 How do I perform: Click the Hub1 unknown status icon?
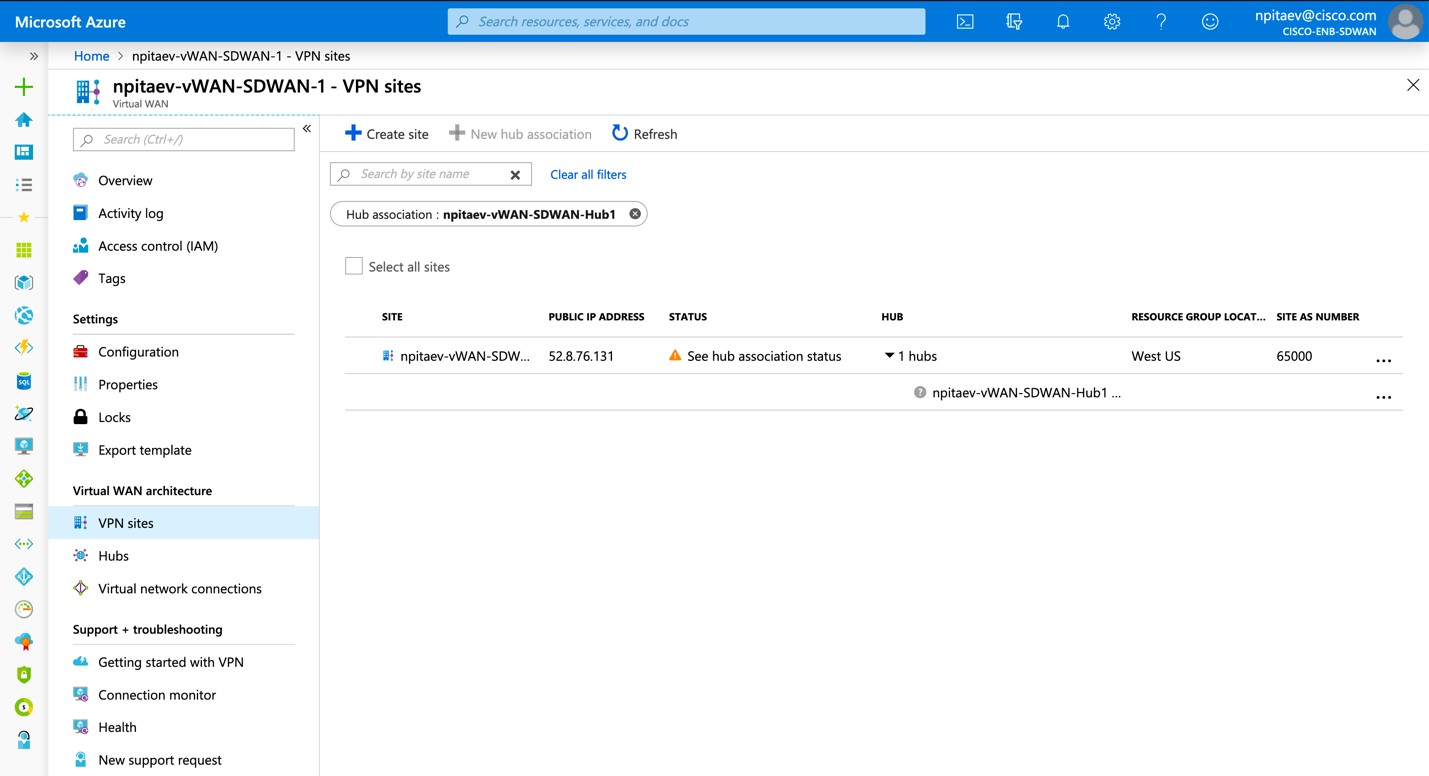pyautogui.click(x=920, y=393)
